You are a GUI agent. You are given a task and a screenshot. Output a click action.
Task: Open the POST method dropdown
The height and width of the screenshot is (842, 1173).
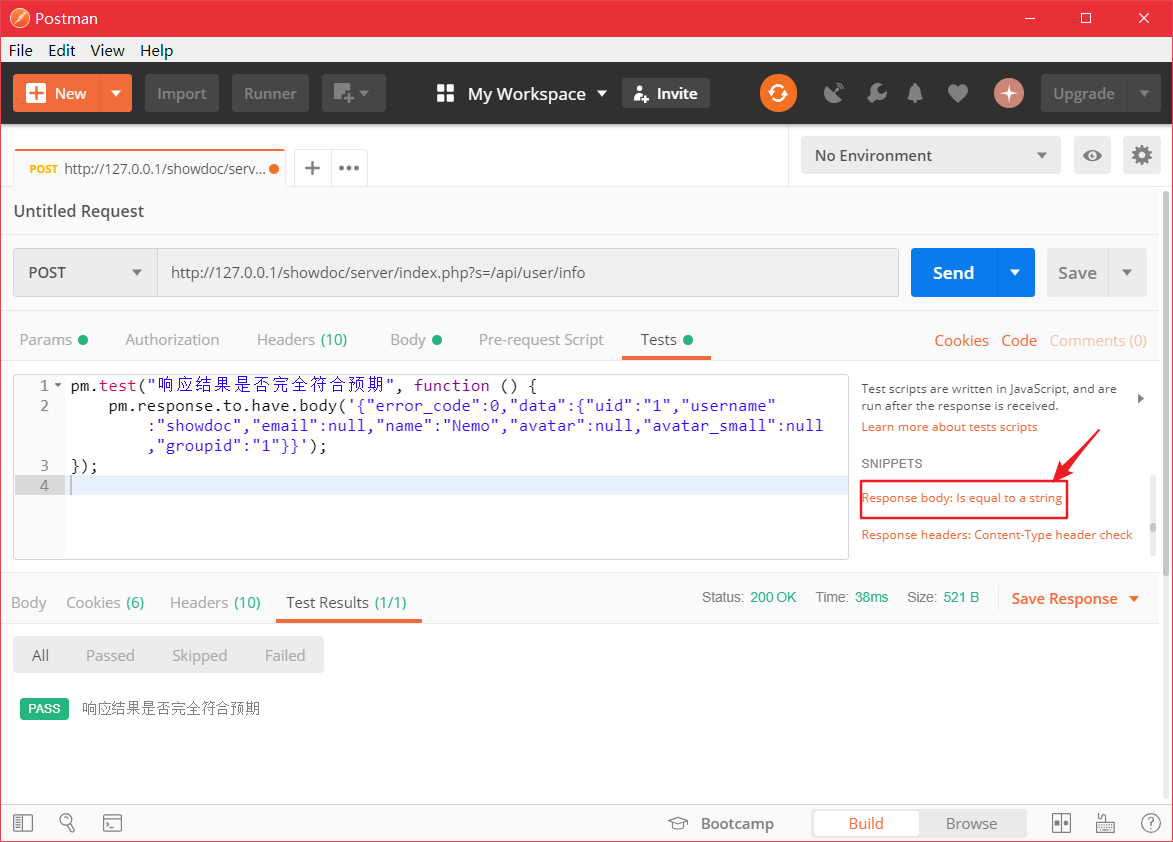pos(84,271)
